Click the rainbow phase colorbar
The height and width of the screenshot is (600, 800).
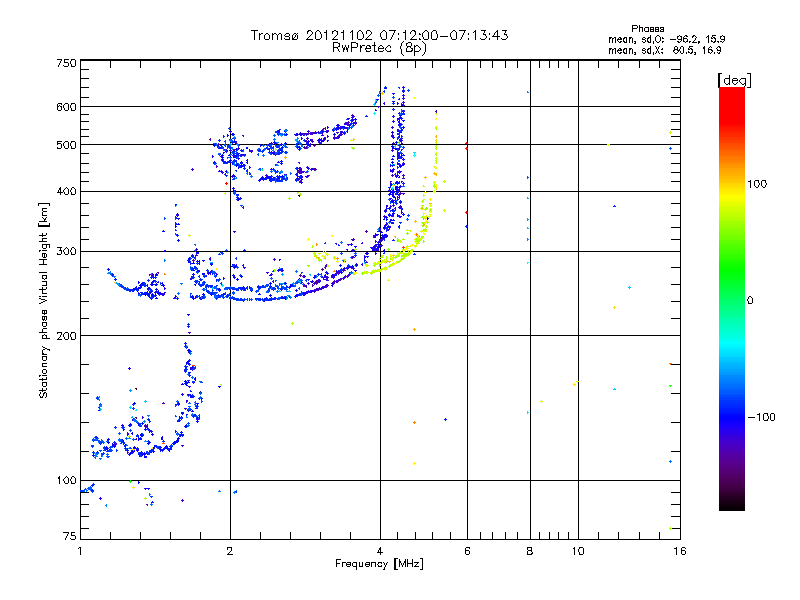point(732,298)
